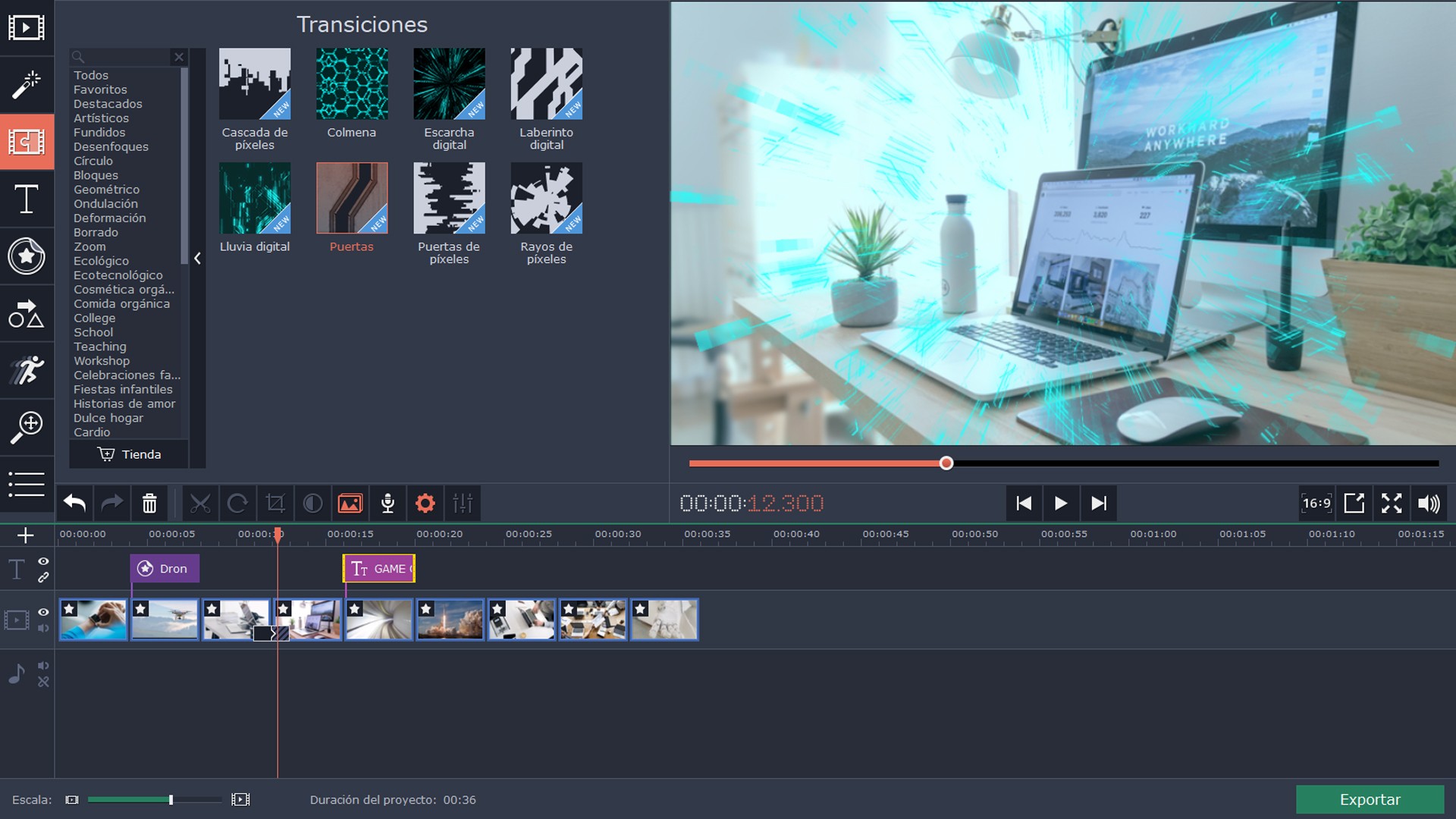Open the Stickers star panel

[x=27, y=256]
